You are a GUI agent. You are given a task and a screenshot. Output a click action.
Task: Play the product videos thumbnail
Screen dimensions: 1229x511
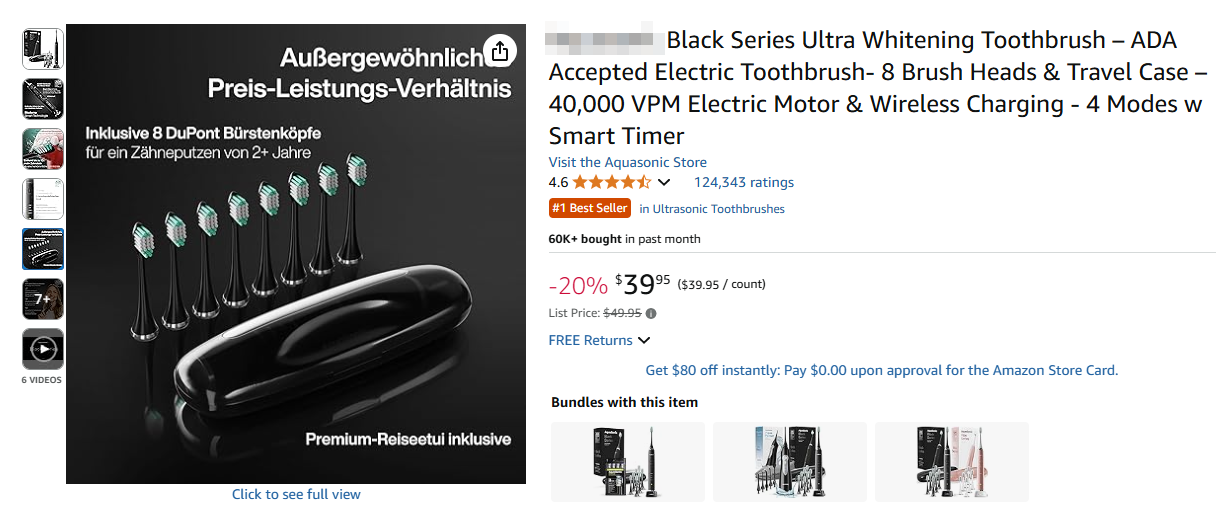[x=43, y=349]
